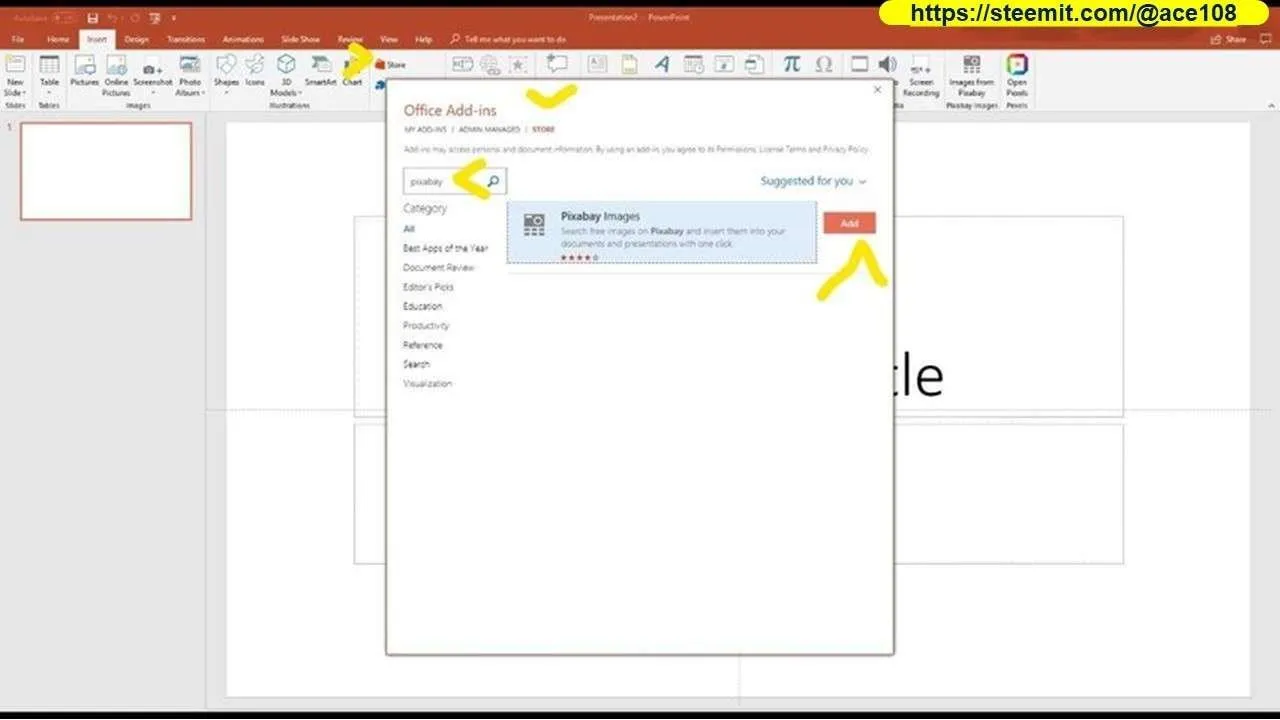Click the WordArt icon
The width and height of the screenshot is (1280, 720).
[661, 64]
